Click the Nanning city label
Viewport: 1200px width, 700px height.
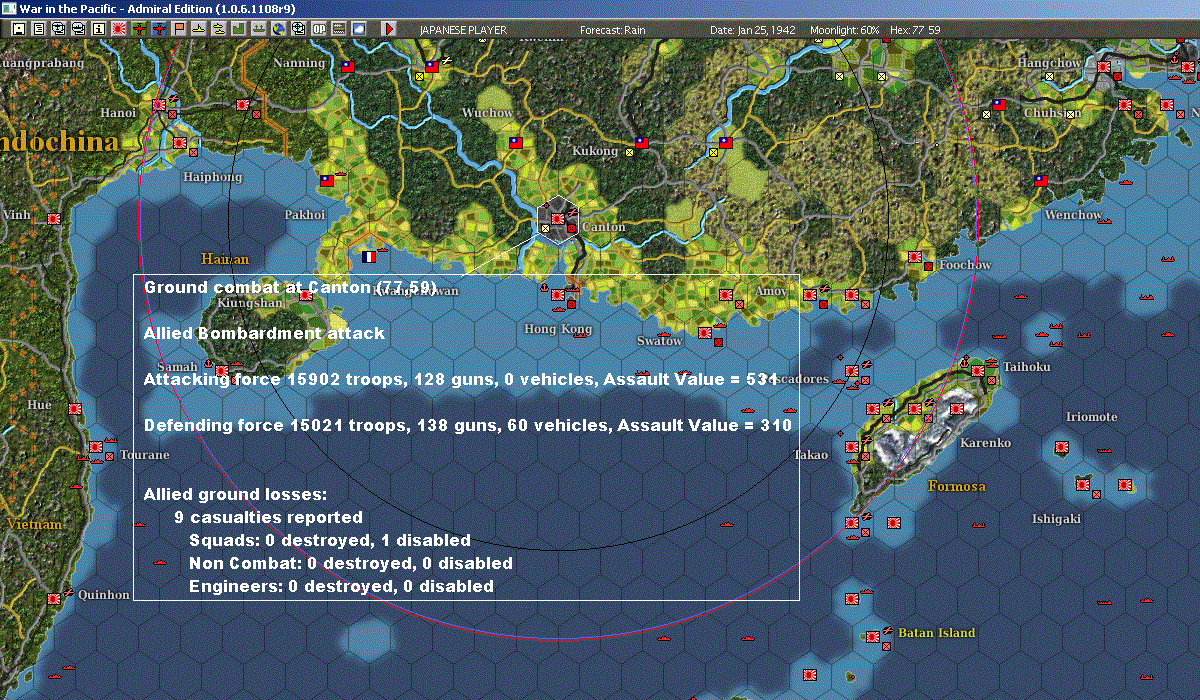point(300,63)
